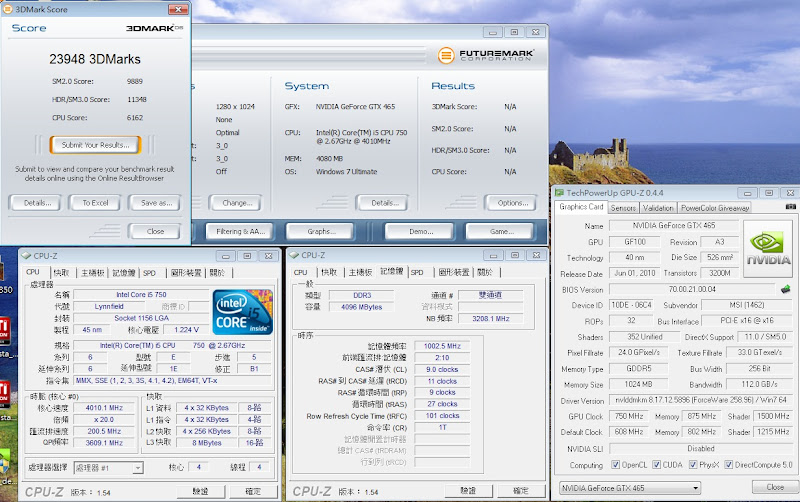
Task: Click the 4010.1 MHz core speed value
Action: [x=104, y=408]
